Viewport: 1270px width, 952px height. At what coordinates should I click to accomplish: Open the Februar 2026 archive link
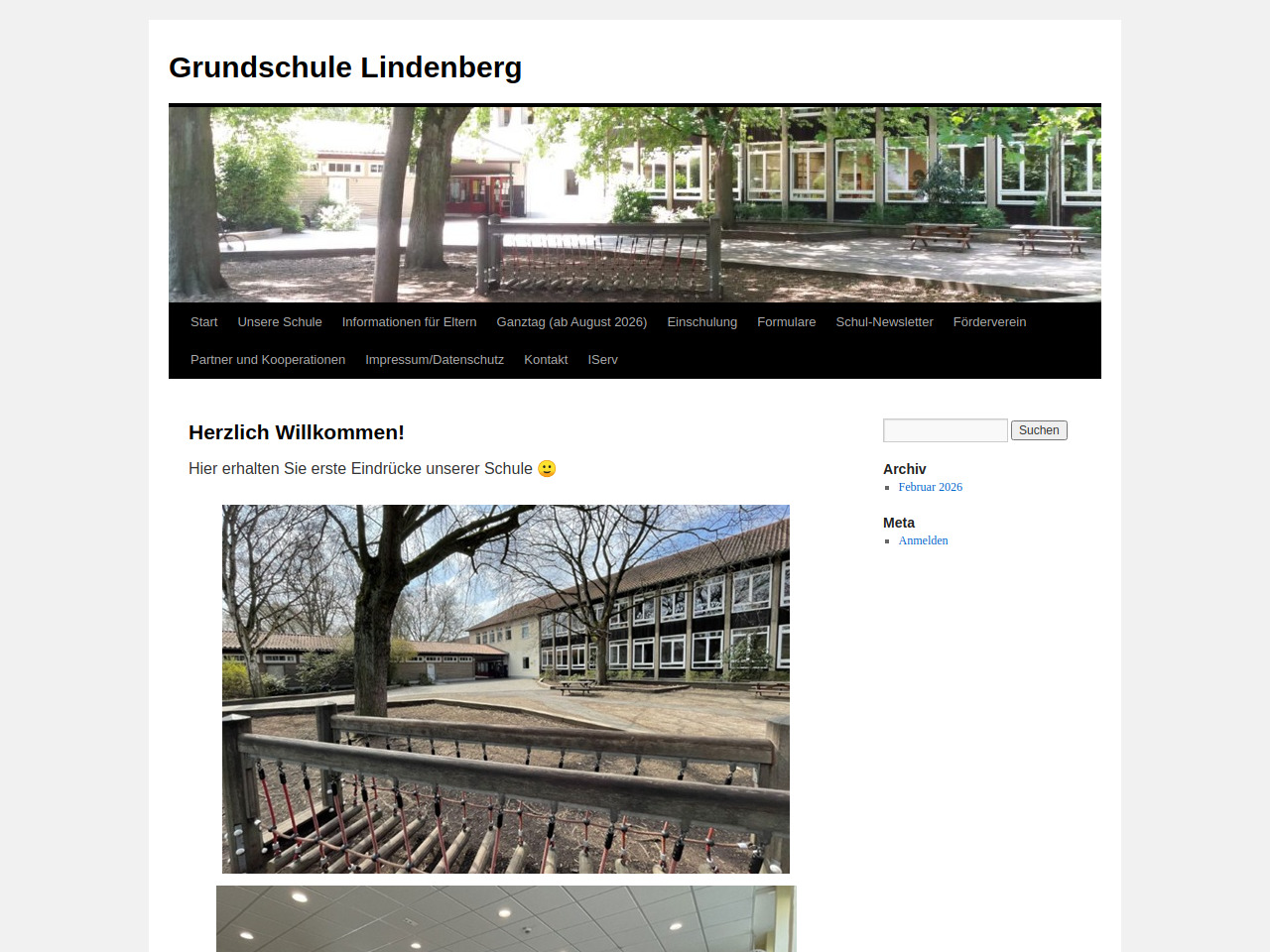point(931,487)
